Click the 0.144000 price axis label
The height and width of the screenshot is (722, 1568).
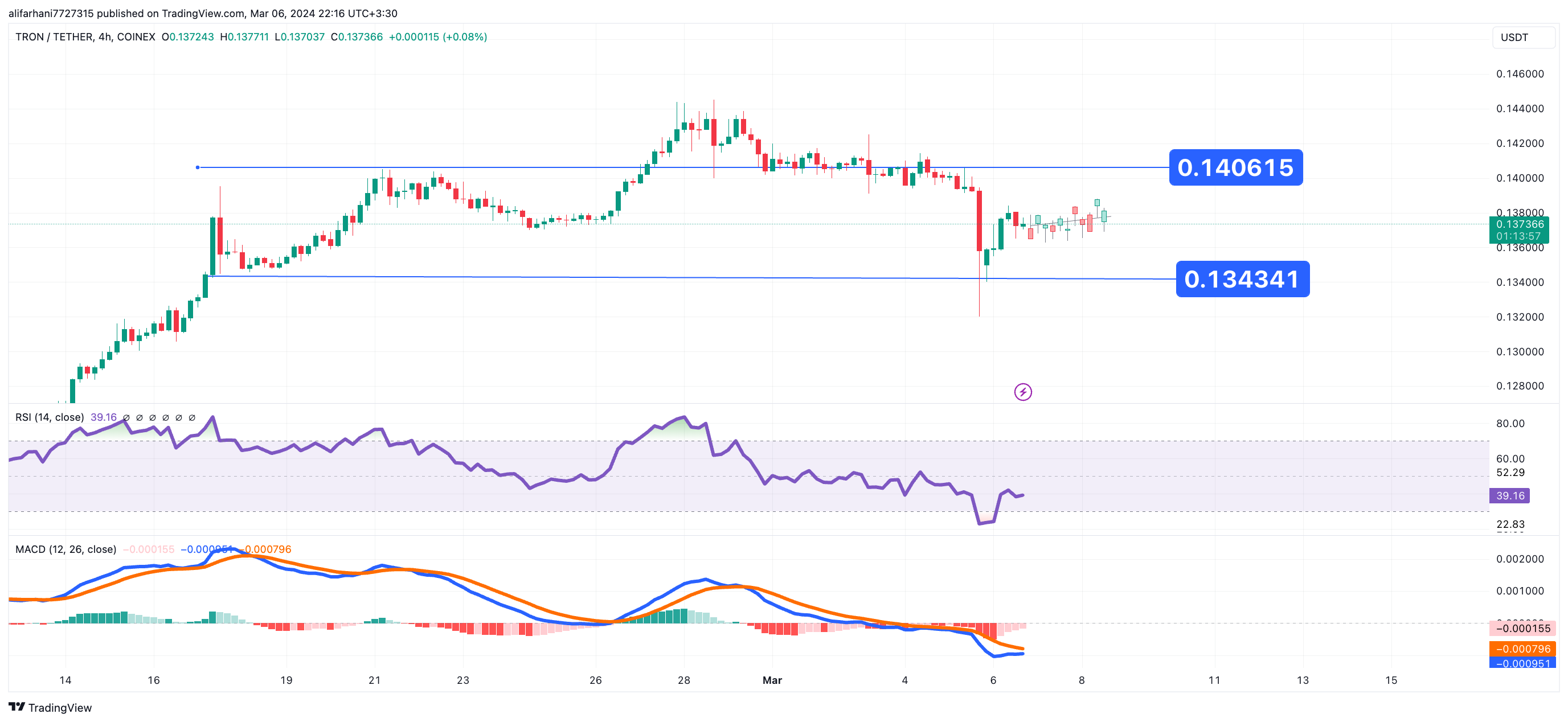tap(1520, 109)
